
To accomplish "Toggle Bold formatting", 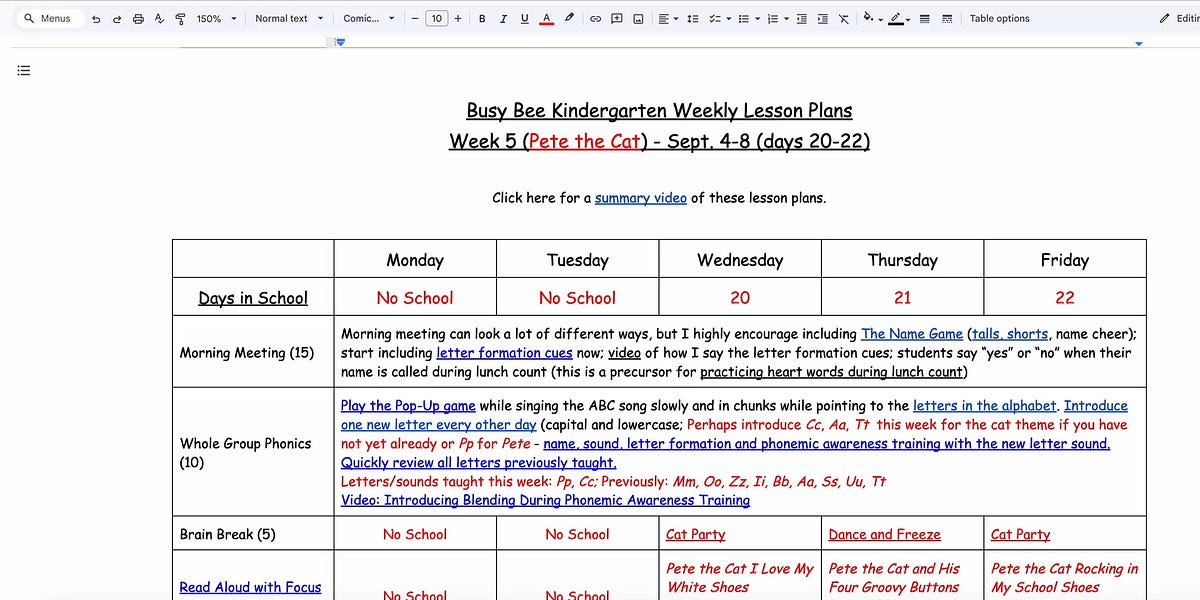I will 482,17.
